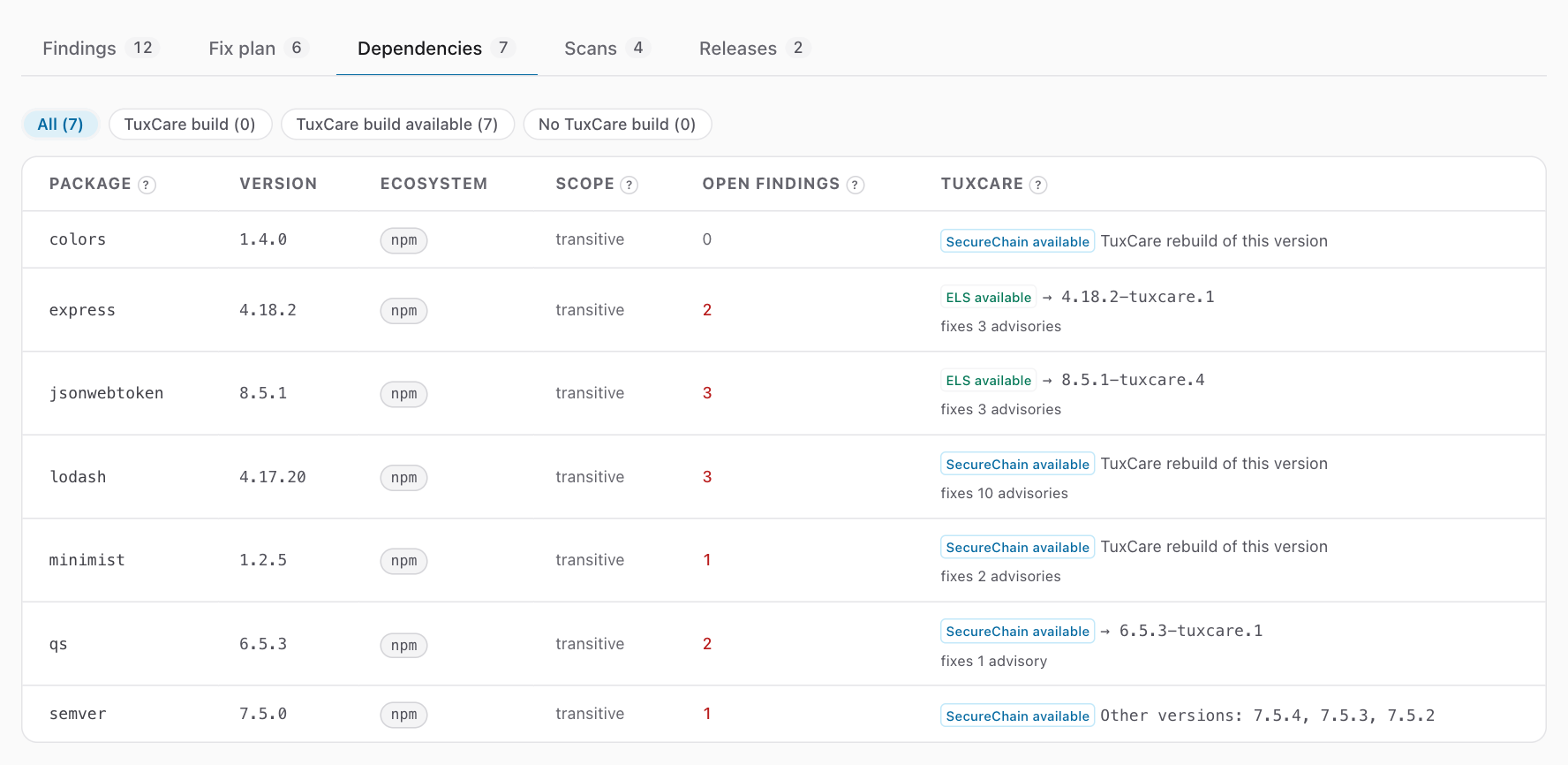Image resolution: width=1568 pixels, height=765 pixels.
Task: Click the open findings count 3 for lodash
Action: (x=707, y=477)
